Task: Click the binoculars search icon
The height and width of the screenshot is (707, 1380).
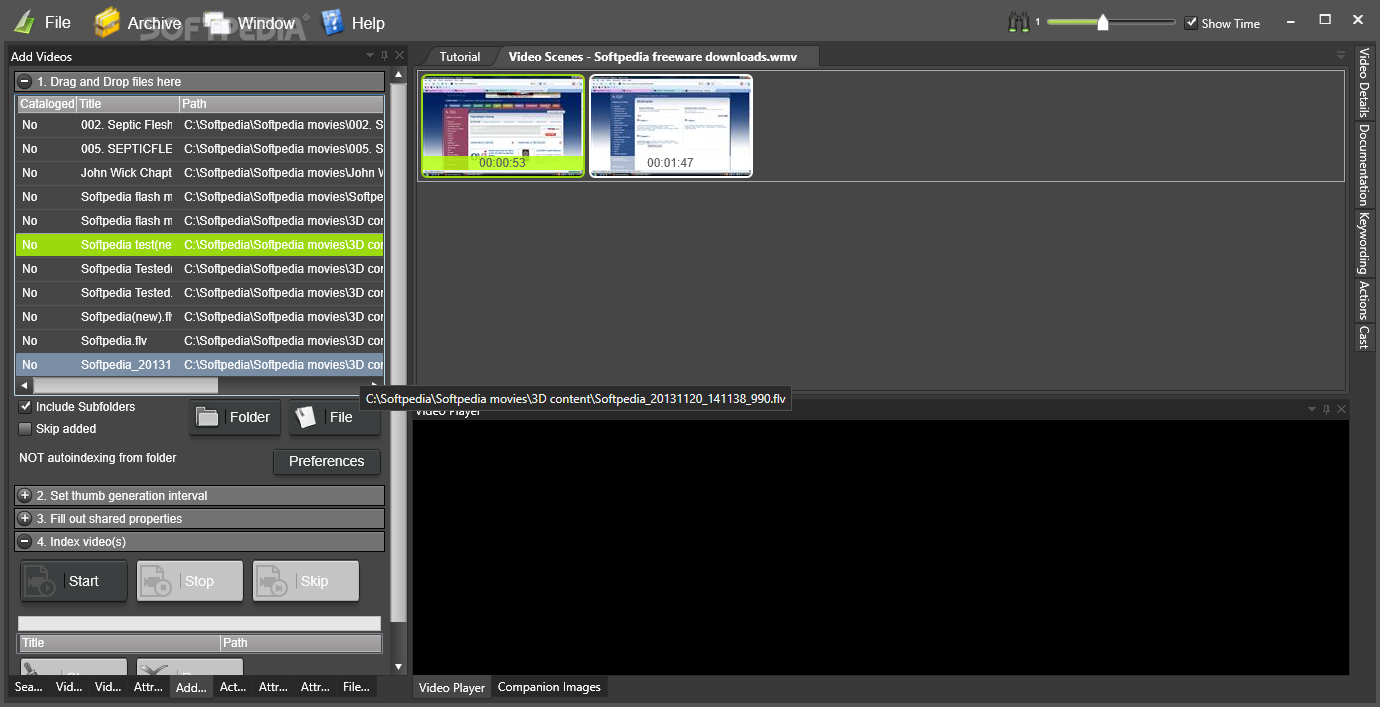Action: 1019,22
